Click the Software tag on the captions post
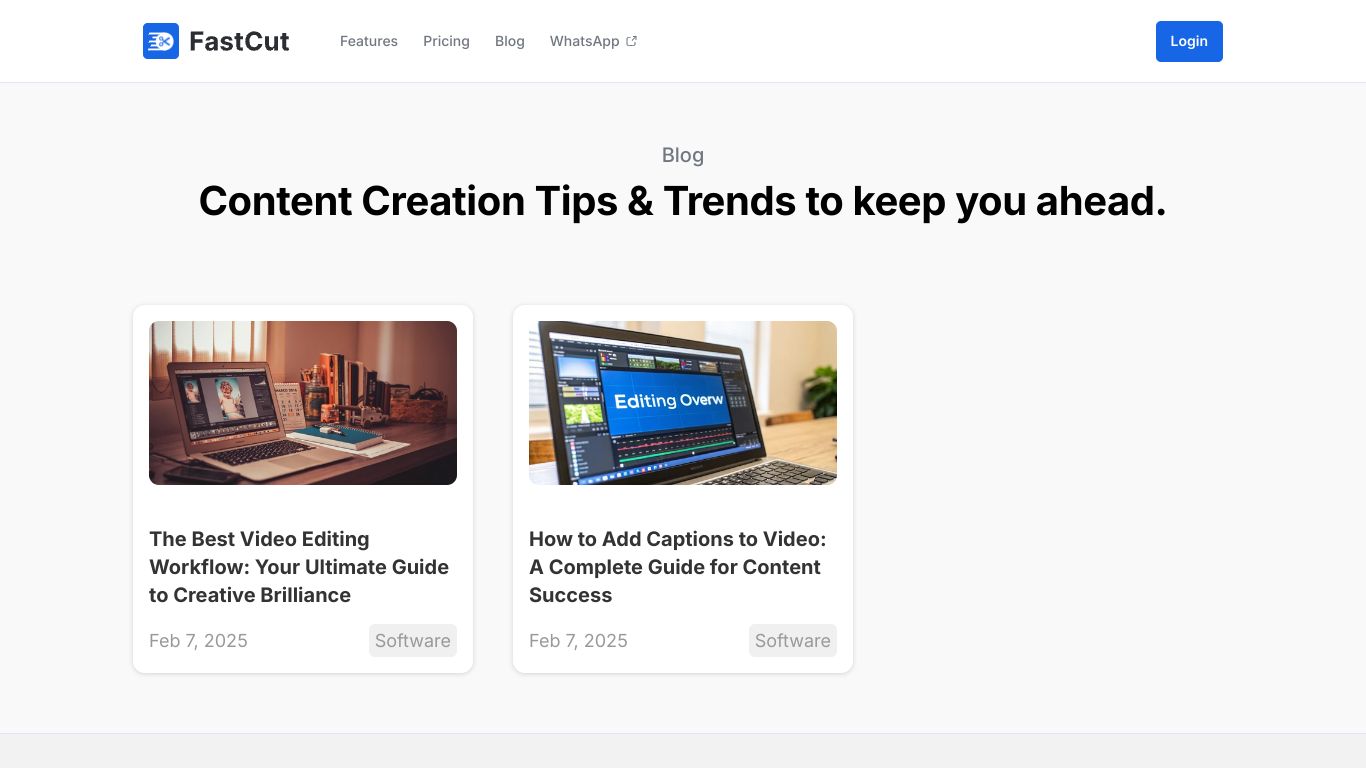Viewport: 1366px width, 768px height. (x=793, y=641)
